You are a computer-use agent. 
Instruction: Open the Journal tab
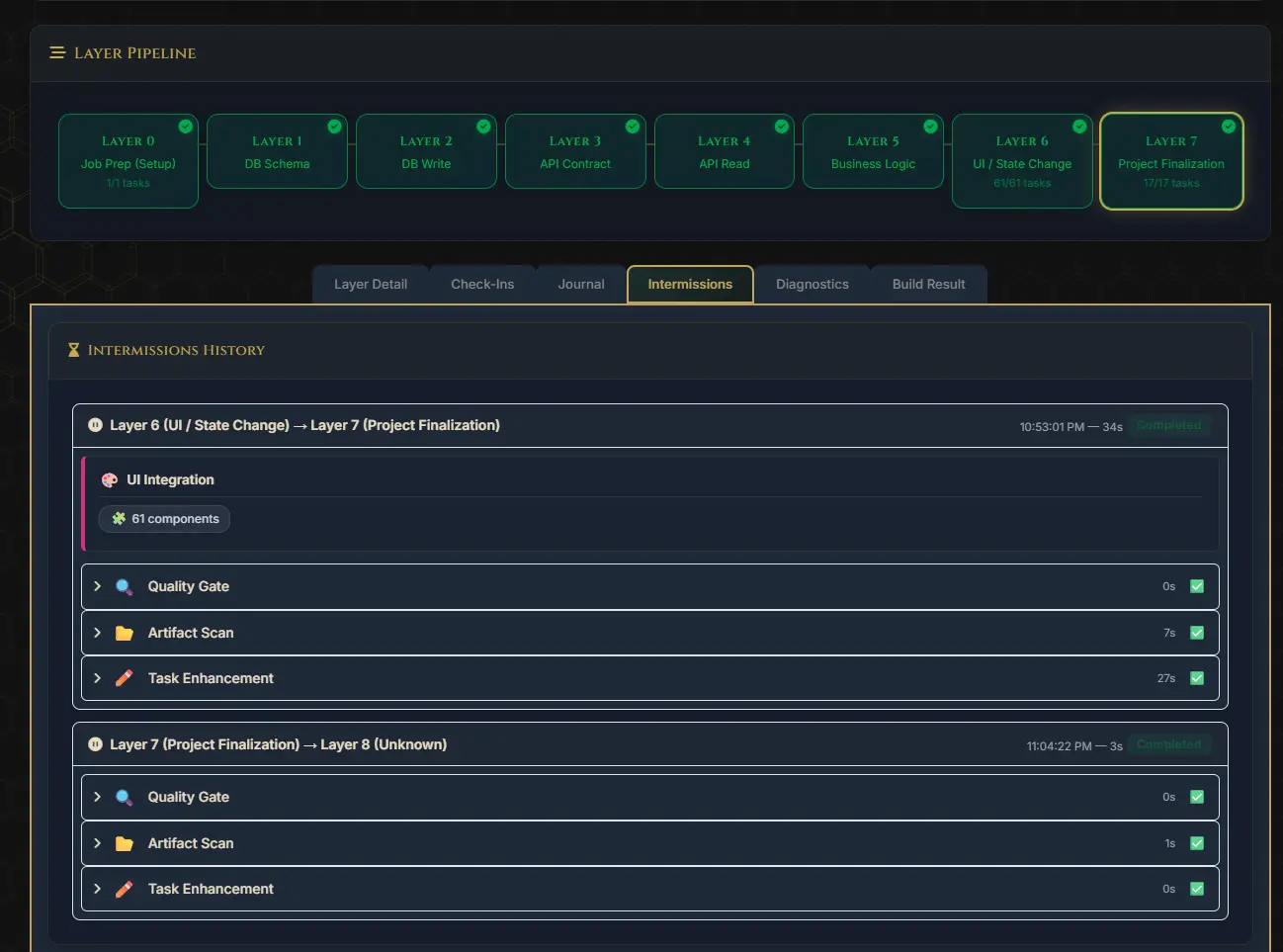pos(581,284)
